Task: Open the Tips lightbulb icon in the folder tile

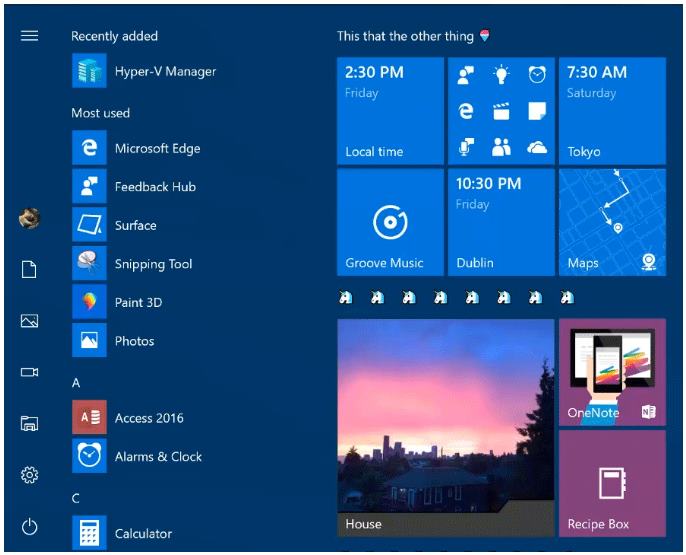Action: click(x=501, y=75)
